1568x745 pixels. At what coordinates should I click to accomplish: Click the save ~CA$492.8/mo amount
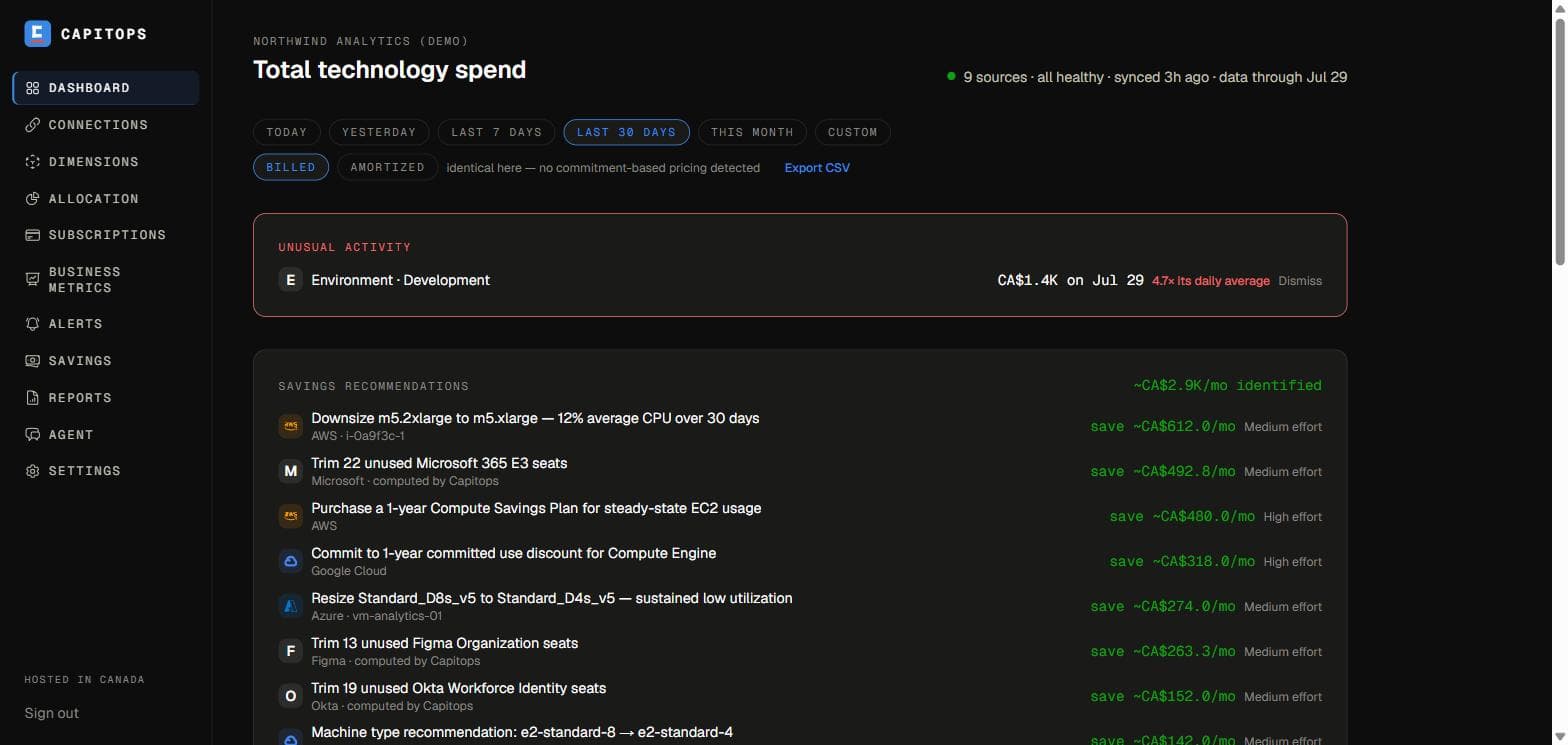coord(1163,471)
